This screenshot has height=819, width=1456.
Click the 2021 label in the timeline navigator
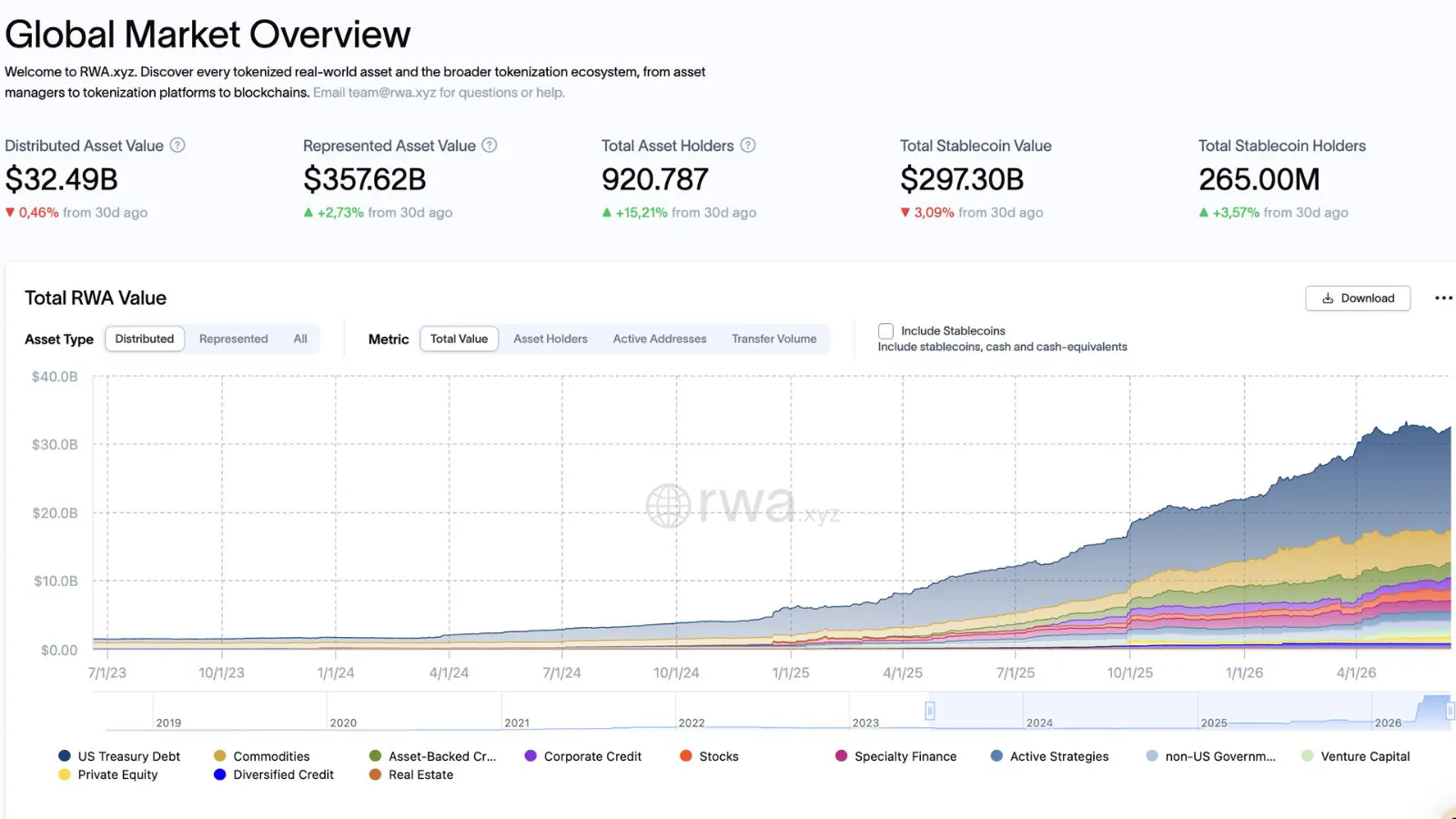click(x=517, y=723)
